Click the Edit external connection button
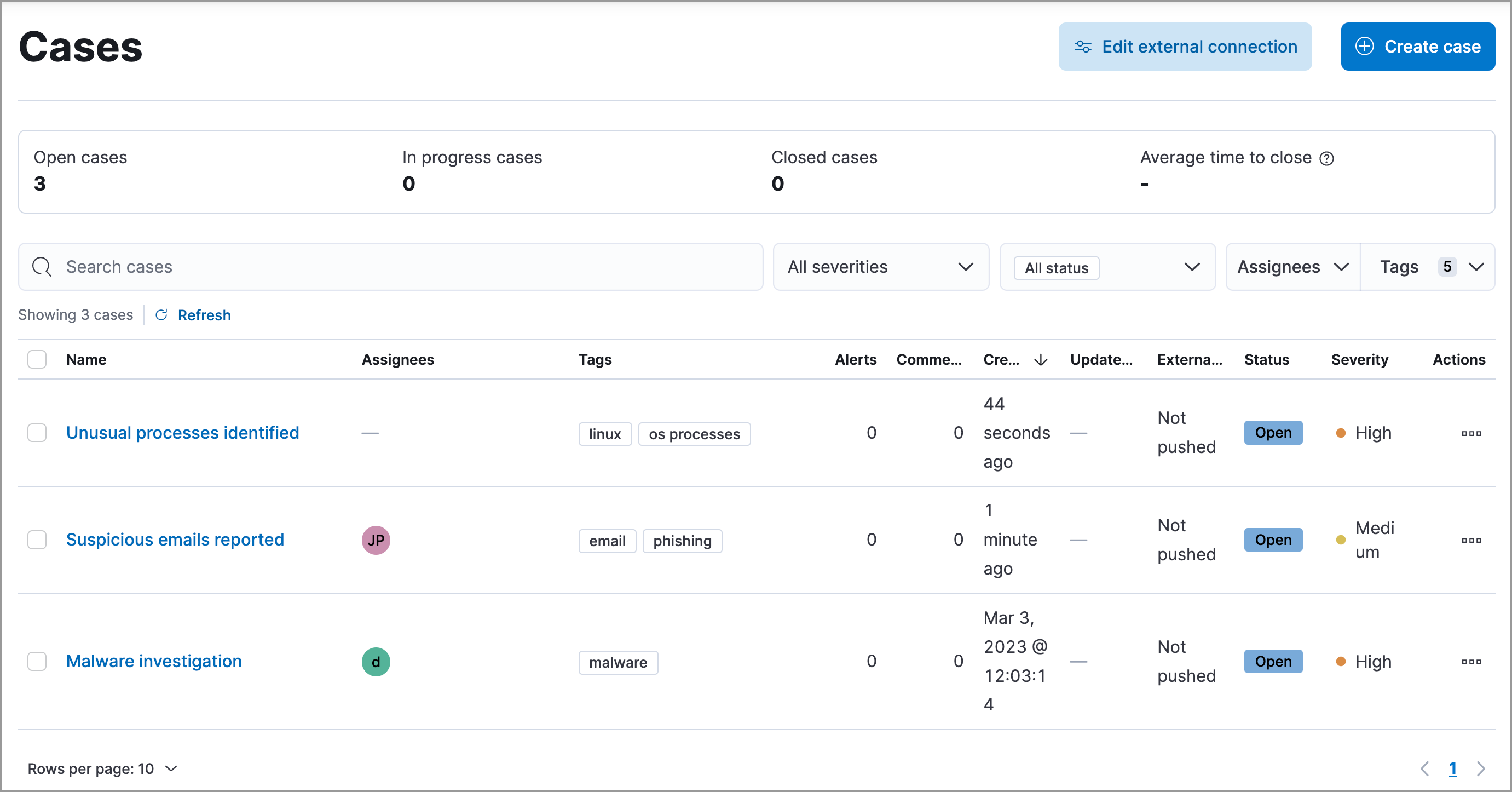The height and width of the screenshot is (792, 1512). click(x=1186, y=46)
